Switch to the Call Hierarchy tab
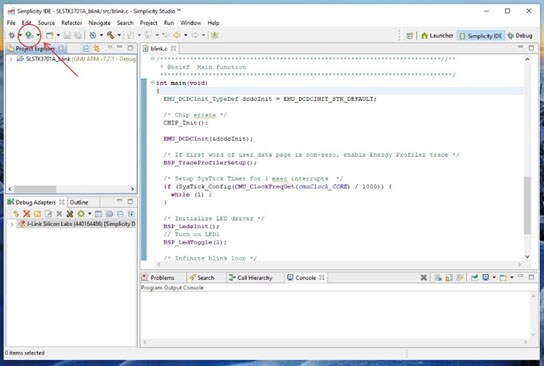This screenshot has width=544, height=366. [250, 278]
